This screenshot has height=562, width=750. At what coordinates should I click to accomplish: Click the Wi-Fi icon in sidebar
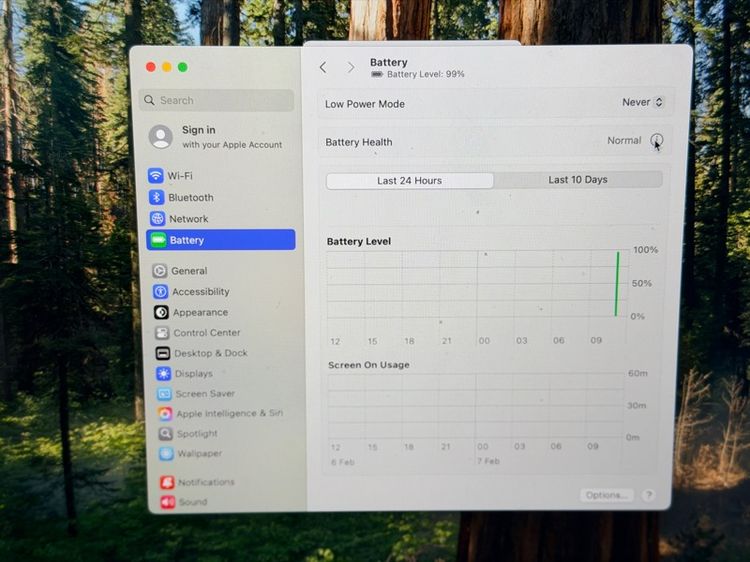tap(156, 176)
